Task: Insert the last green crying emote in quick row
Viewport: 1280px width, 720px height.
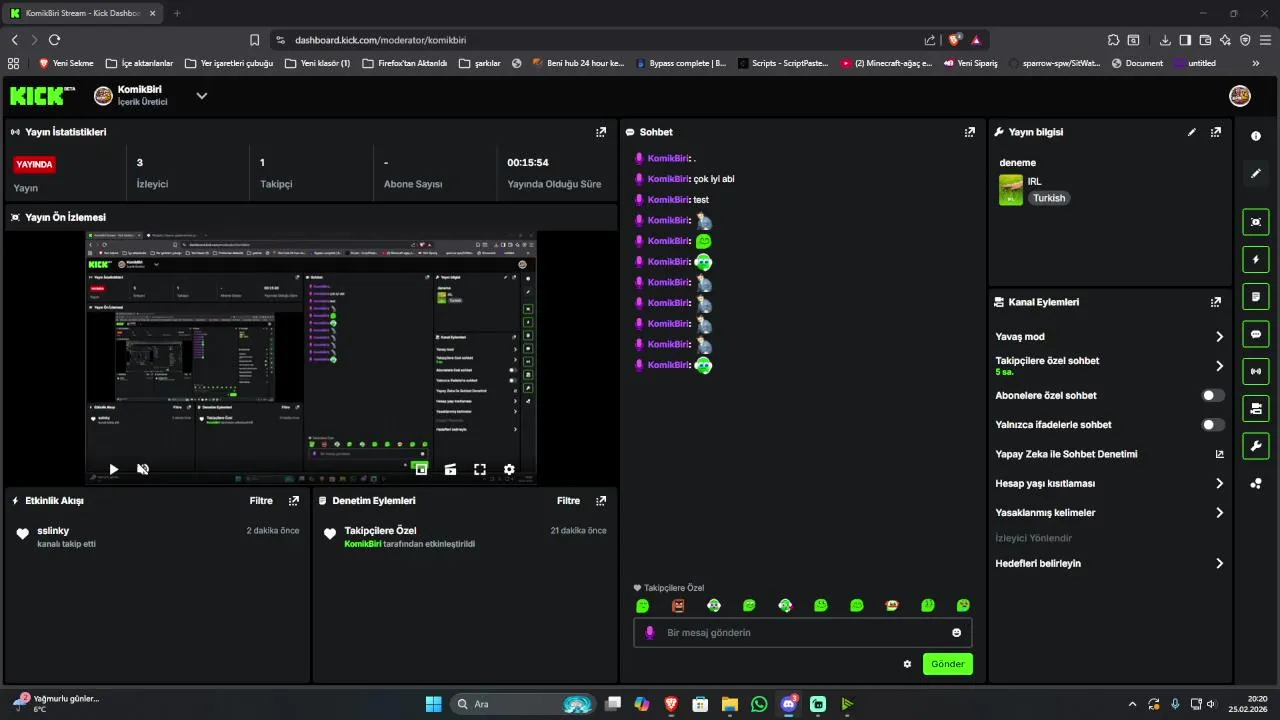Action: pyautogui.click(x=963, y=606)
